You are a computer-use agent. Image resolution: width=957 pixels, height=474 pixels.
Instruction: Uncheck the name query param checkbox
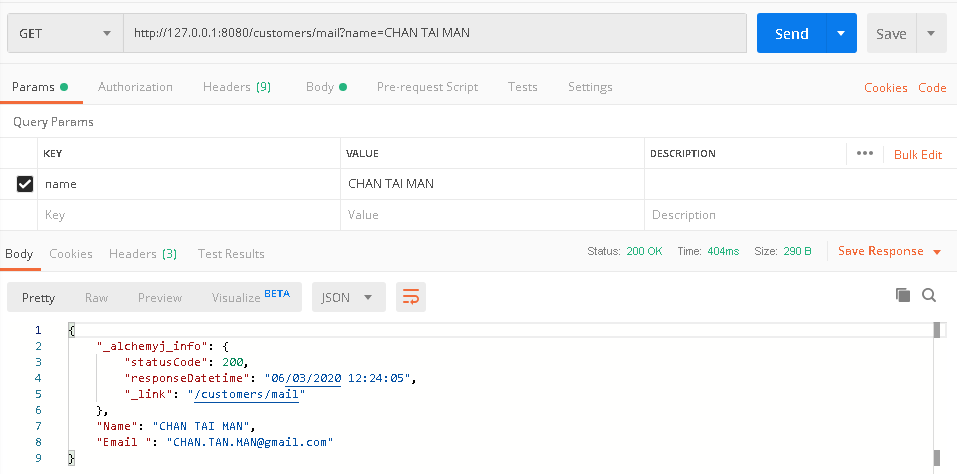tap(25, 184)
